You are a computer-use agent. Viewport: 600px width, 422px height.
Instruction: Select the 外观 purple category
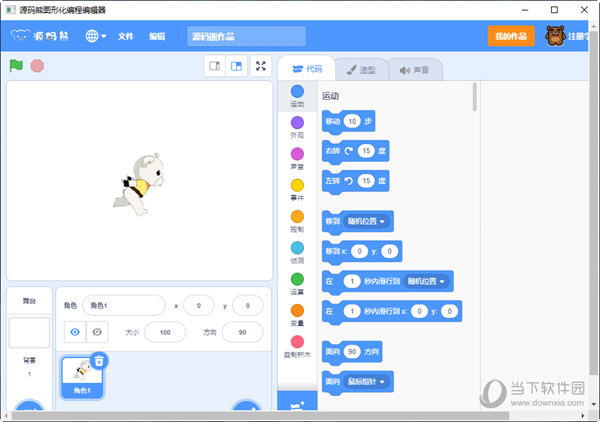(x=297, y=127)
